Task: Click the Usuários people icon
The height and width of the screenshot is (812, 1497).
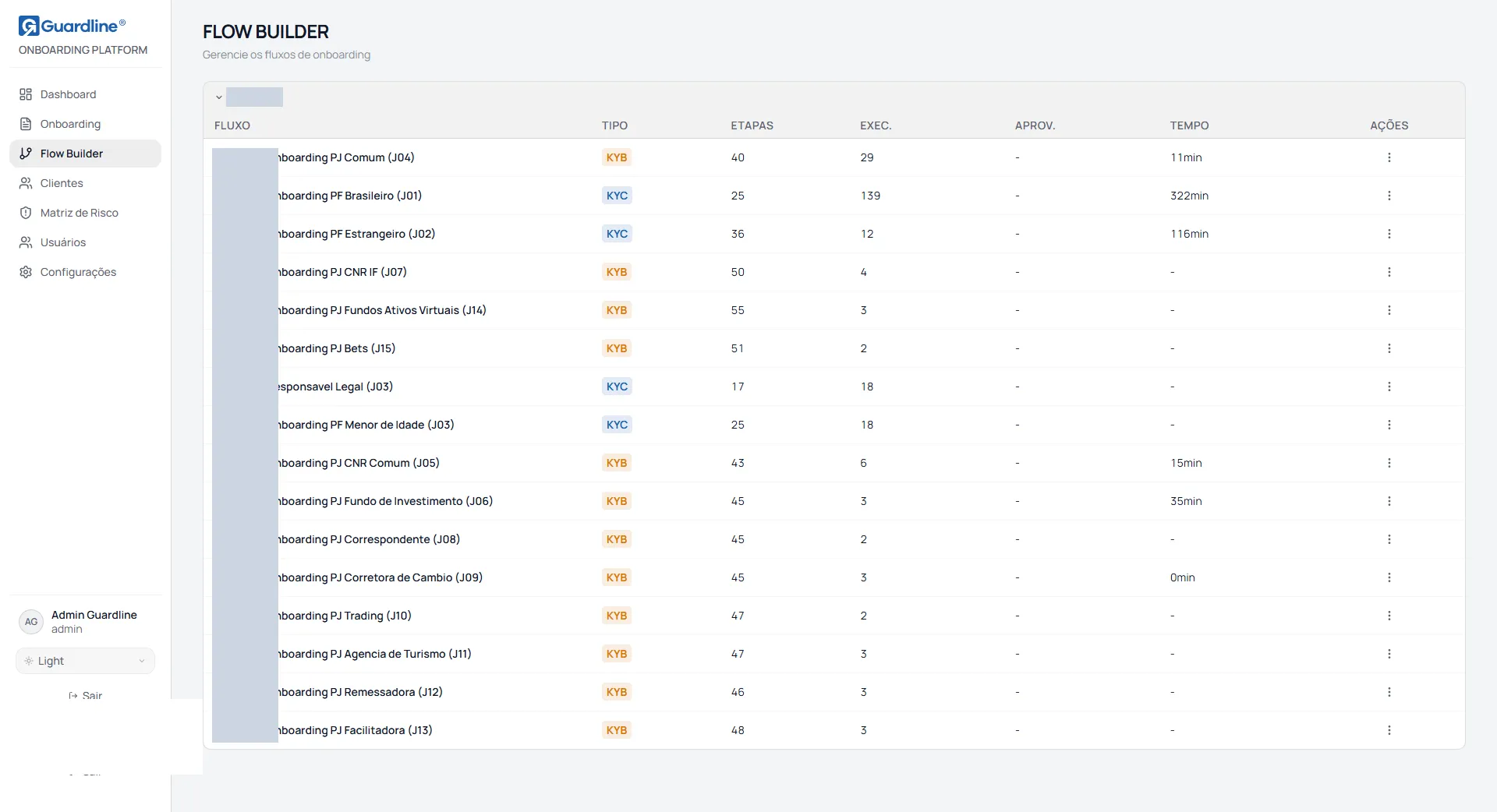Action: (26, 242)
